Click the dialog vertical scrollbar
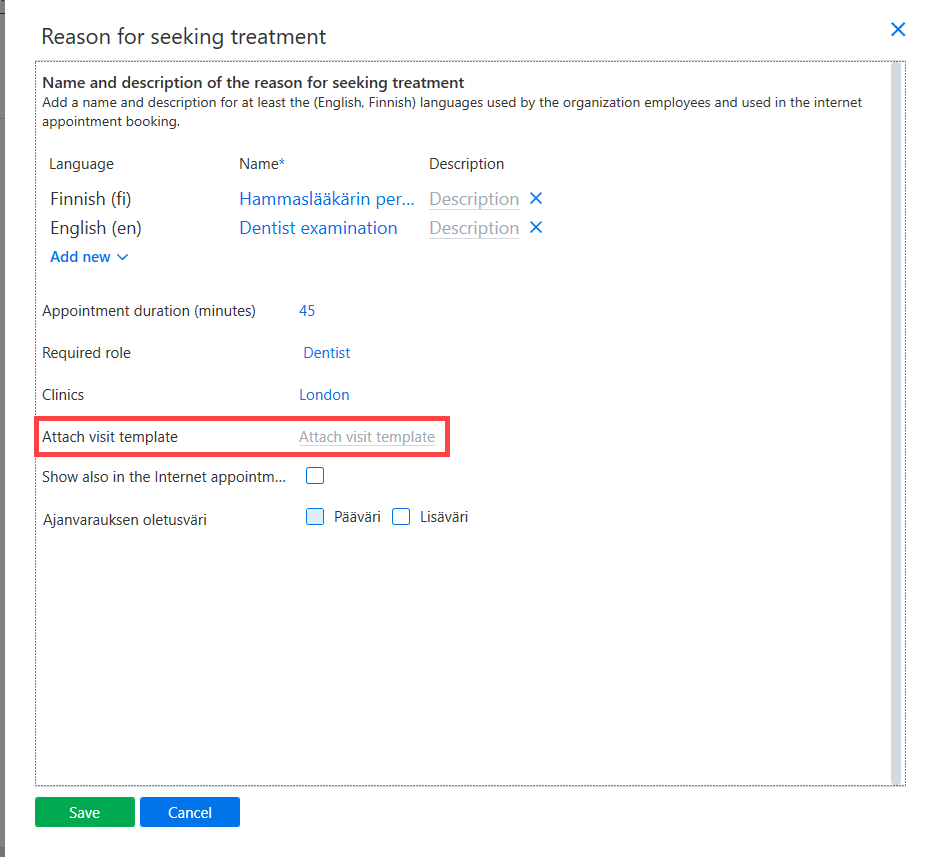Image resolution: width=935 pixels, height=857 pixels. click(896, 423)
